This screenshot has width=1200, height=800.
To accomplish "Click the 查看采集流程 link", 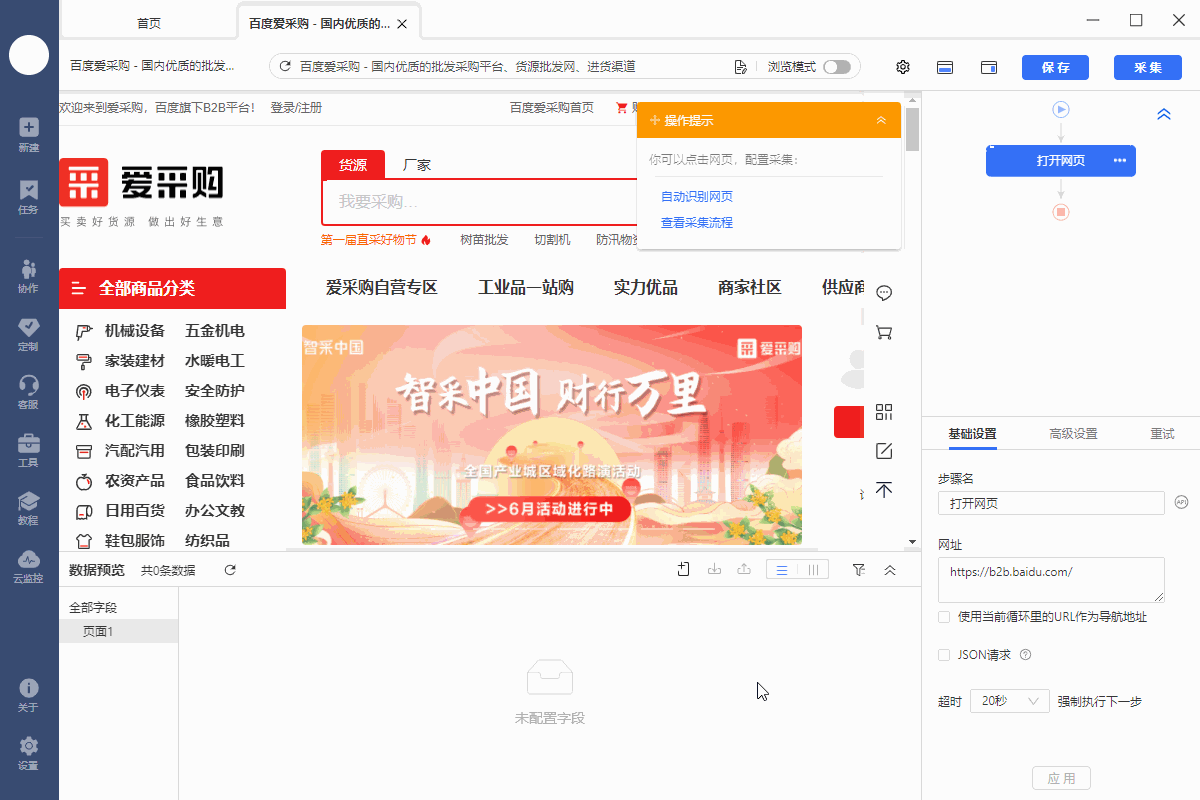I will pos(697,222).
